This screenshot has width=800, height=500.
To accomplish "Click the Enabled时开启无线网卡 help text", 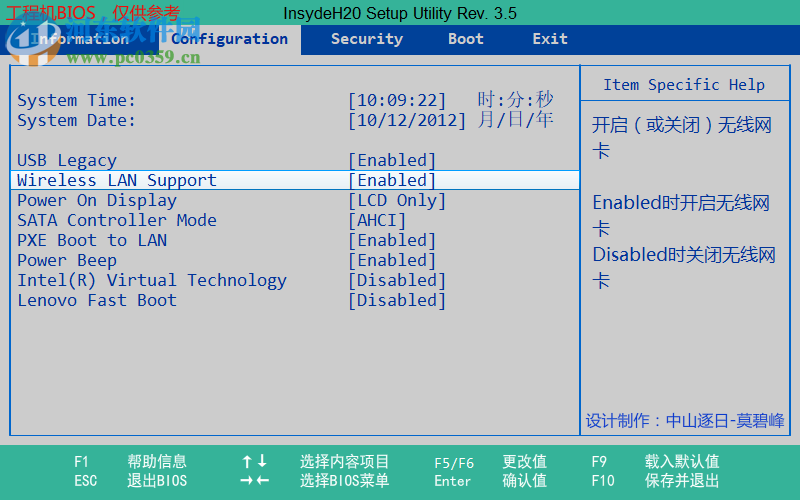I will point(682,216).
